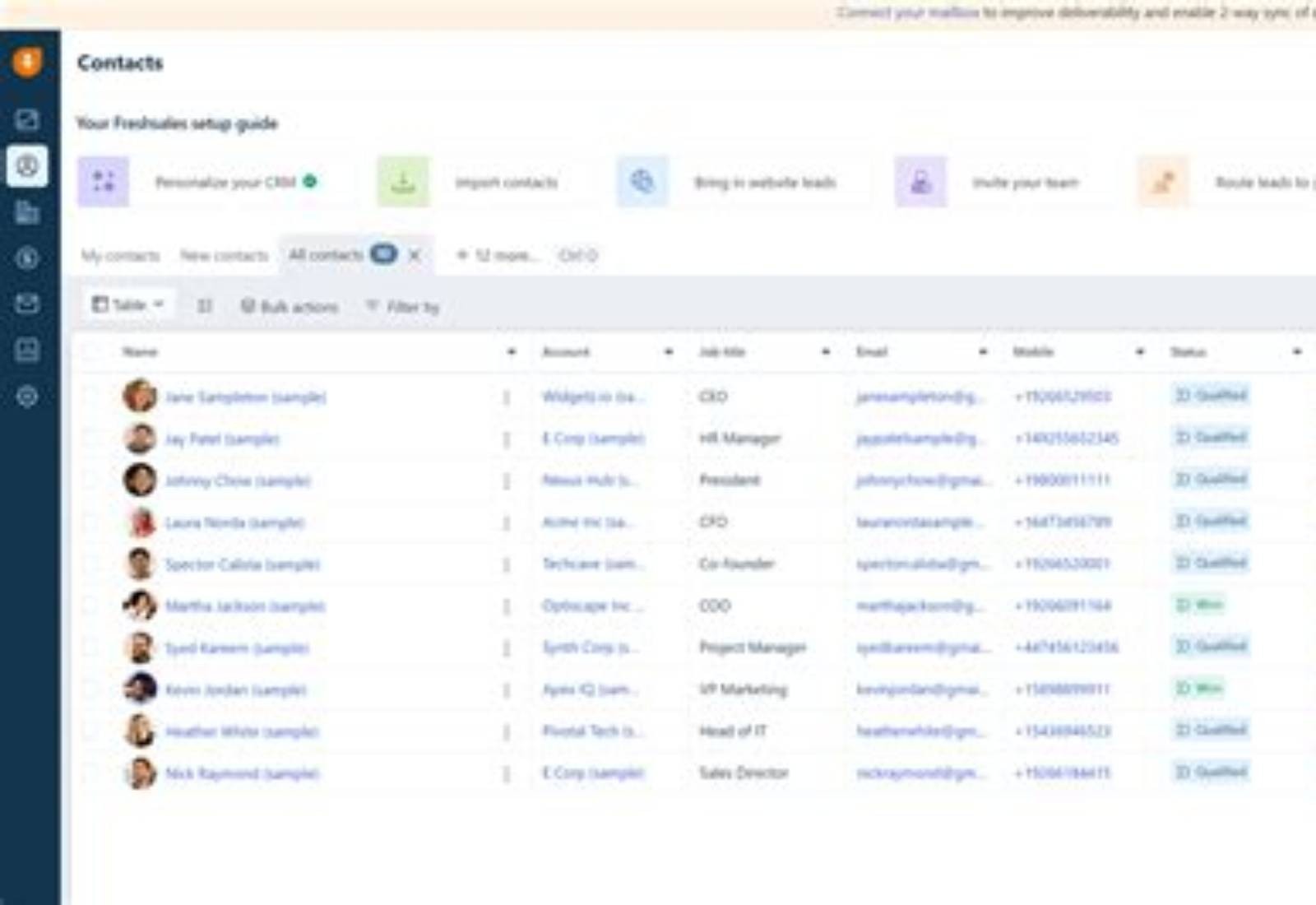
Task: Open the Contacts icon in sidebar
Action: (27, 166)
